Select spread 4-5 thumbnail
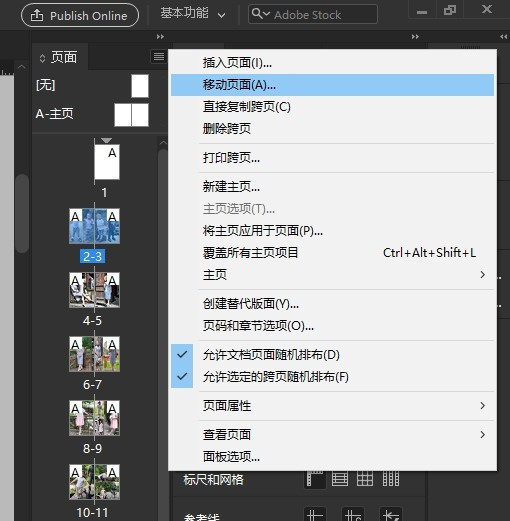The image size is (510, 521). (x=94, y=290)
